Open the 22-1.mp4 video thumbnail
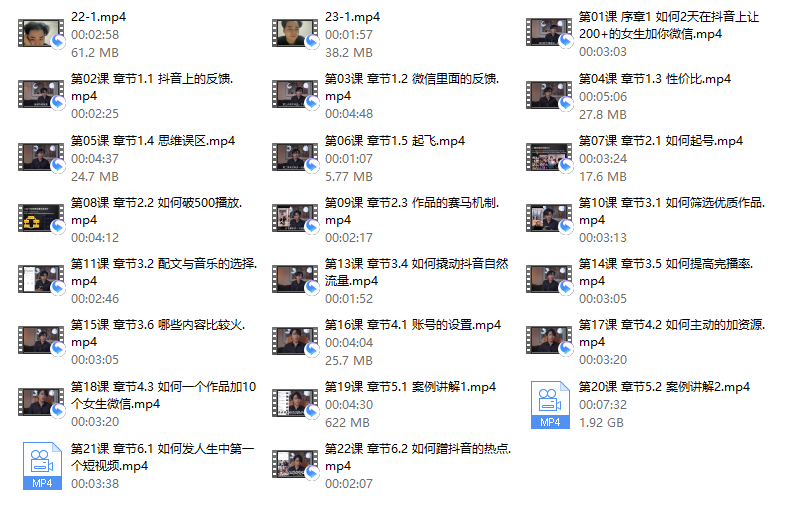801x508 pixels. coord(41,33)
